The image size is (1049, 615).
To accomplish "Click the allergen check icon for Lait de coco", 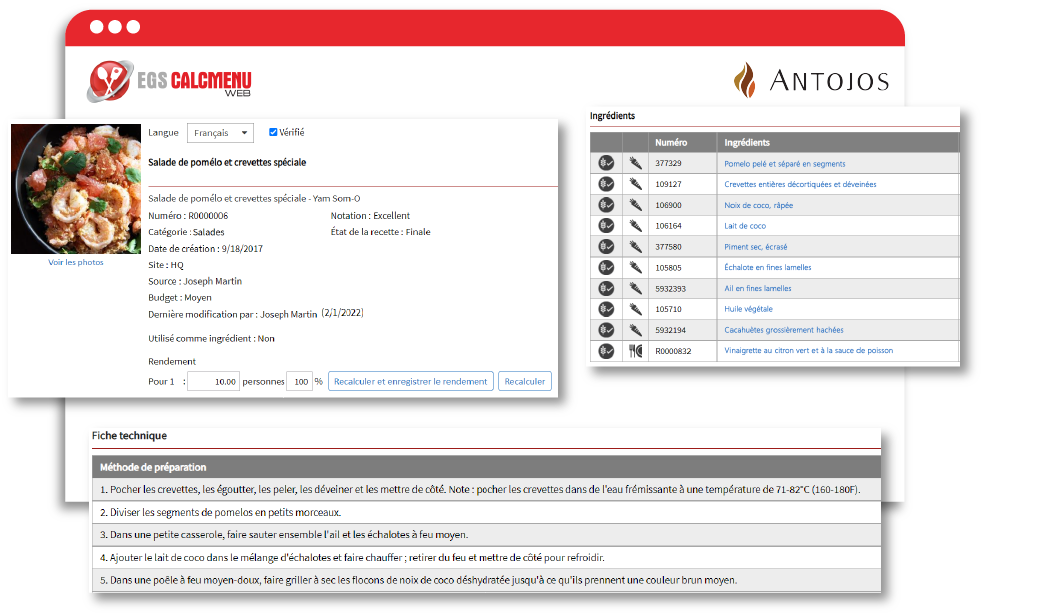I will [x=606, y=226].
